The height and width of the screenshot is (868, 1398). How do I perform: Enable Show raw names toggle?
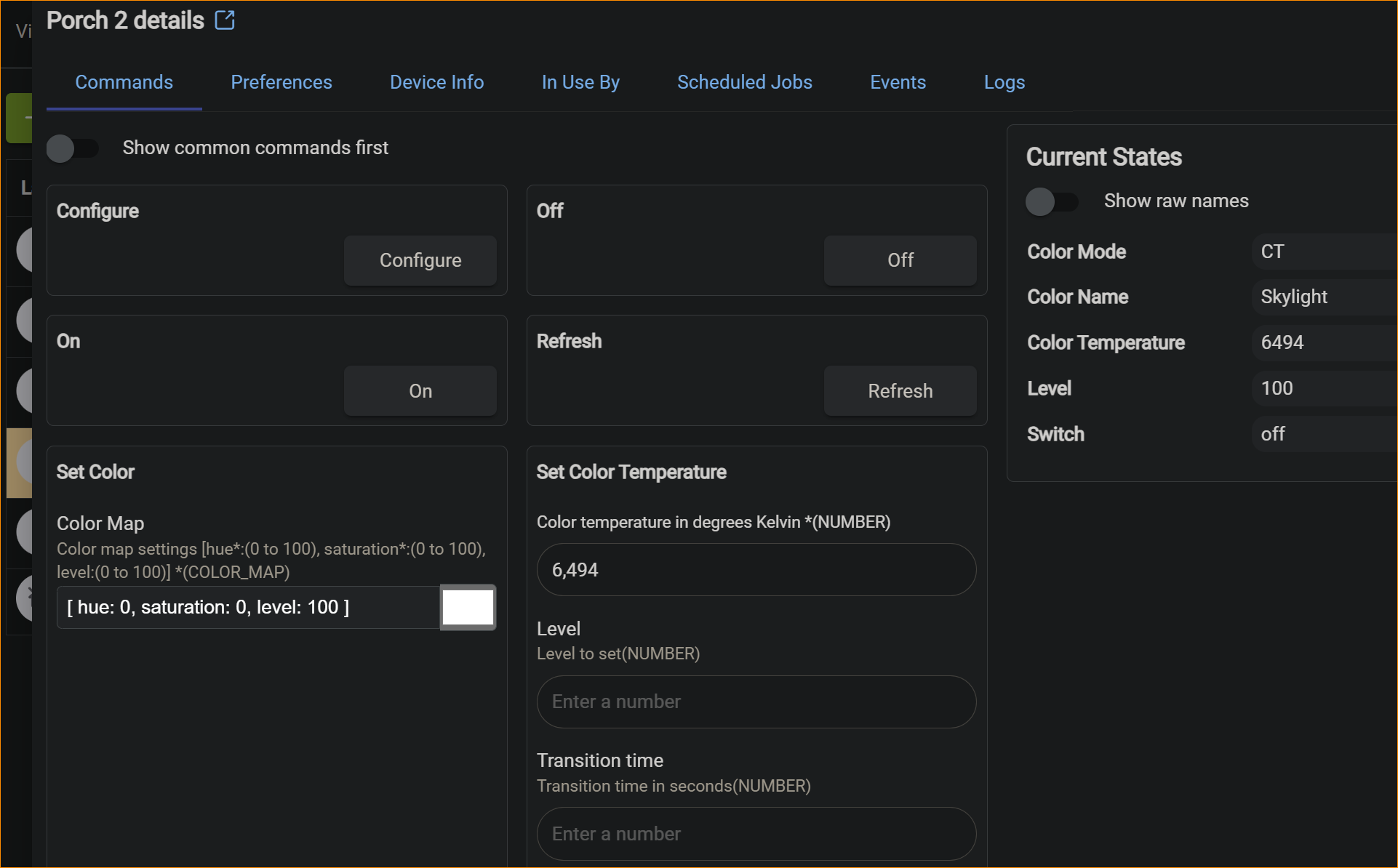(x=1051, y=201)
